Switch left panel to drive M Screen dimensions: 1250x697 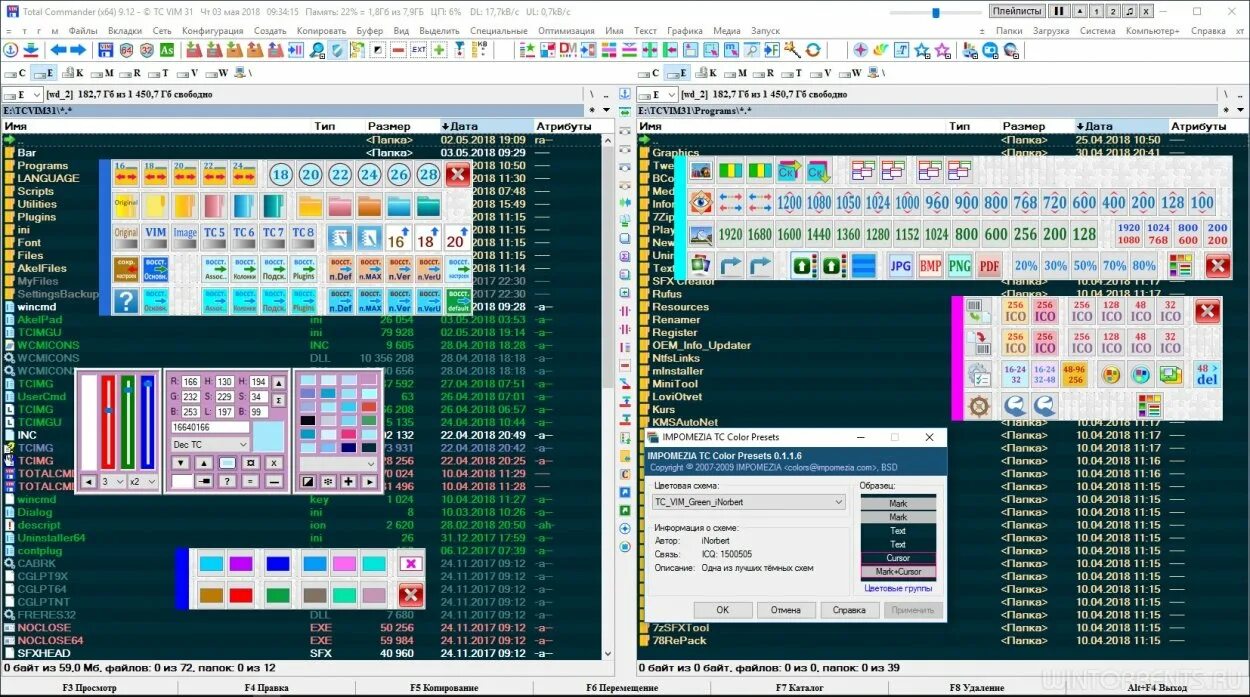click(x=101, y=73)
